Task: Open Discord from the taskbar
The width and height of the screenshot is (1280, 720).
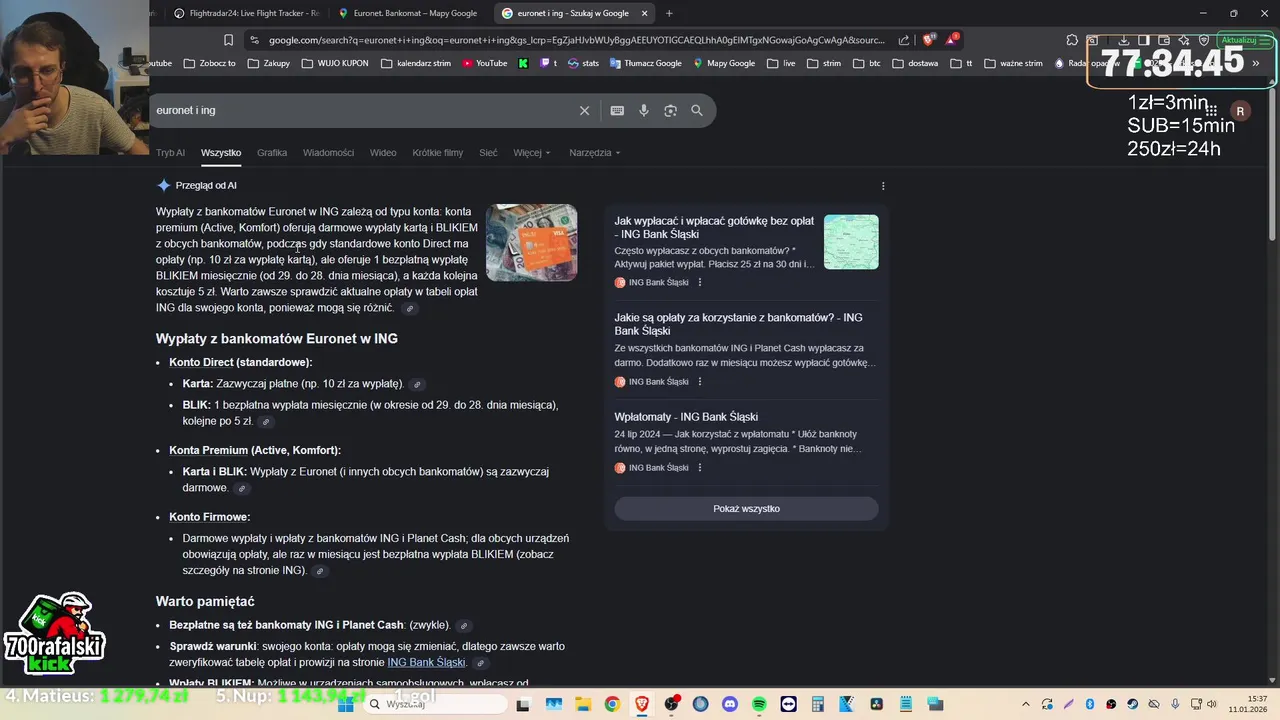Action: click(x=729, y=704)
